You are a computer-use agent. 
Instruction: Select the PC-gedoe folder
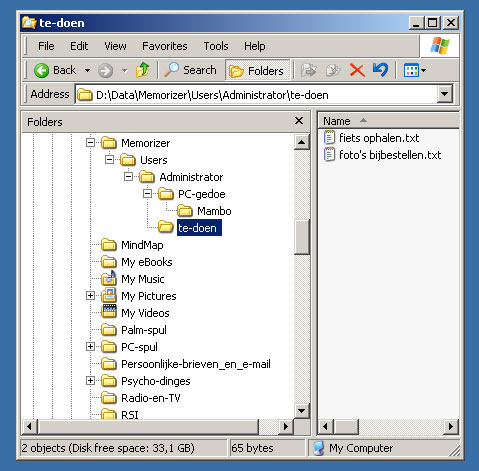pos(202,194)
